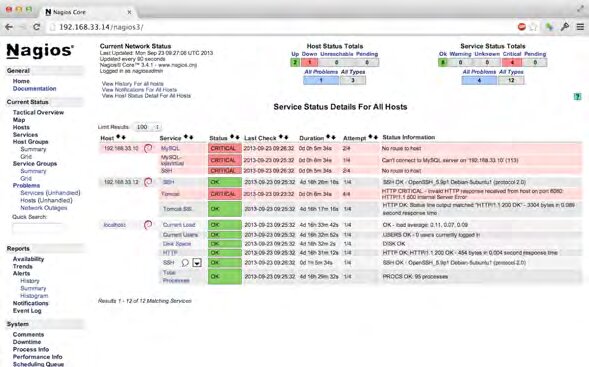589x367 pixels.
Task: Click host totals Down count 1
Action: 310,62
